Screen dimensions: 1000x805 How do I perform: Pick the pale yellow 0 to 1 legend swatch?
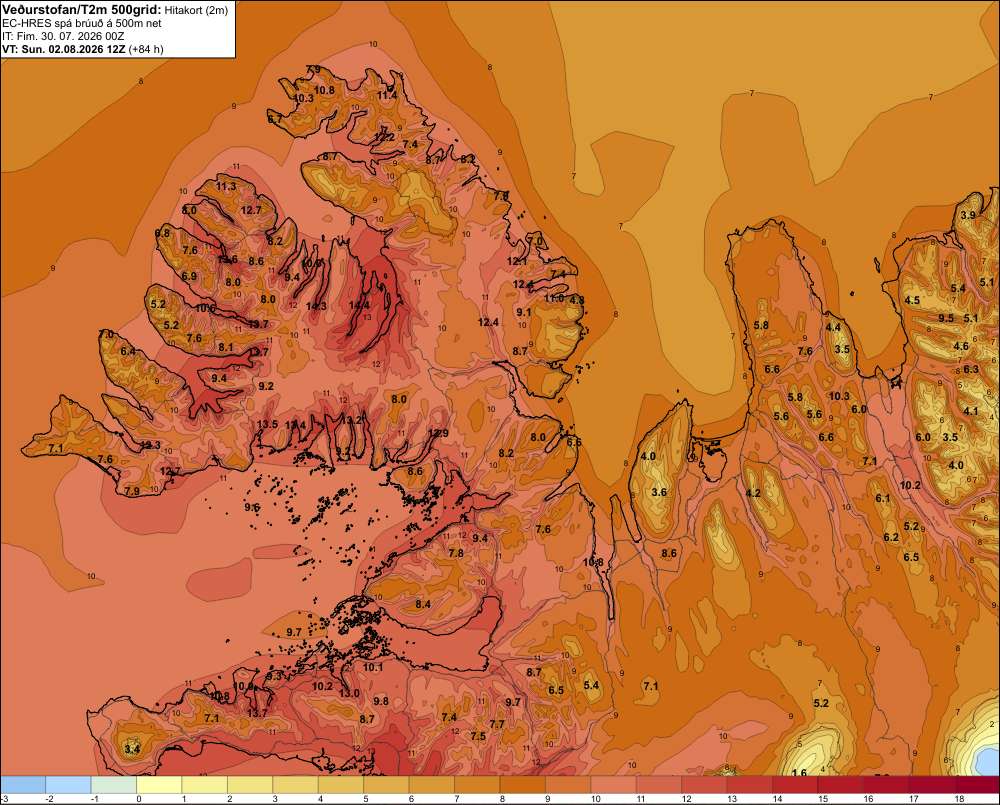pyautogui.click(x=159, y=785)
